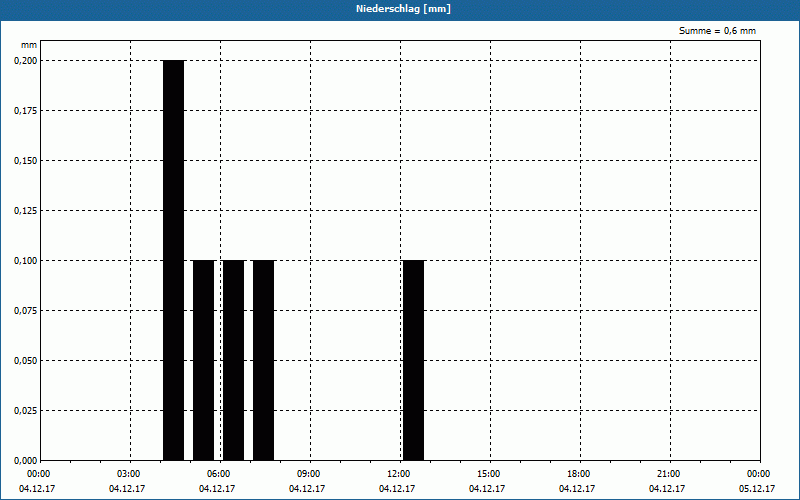Click the 0,175 y-axis label
The image size is (800, 500).
(x=26, y=111)
